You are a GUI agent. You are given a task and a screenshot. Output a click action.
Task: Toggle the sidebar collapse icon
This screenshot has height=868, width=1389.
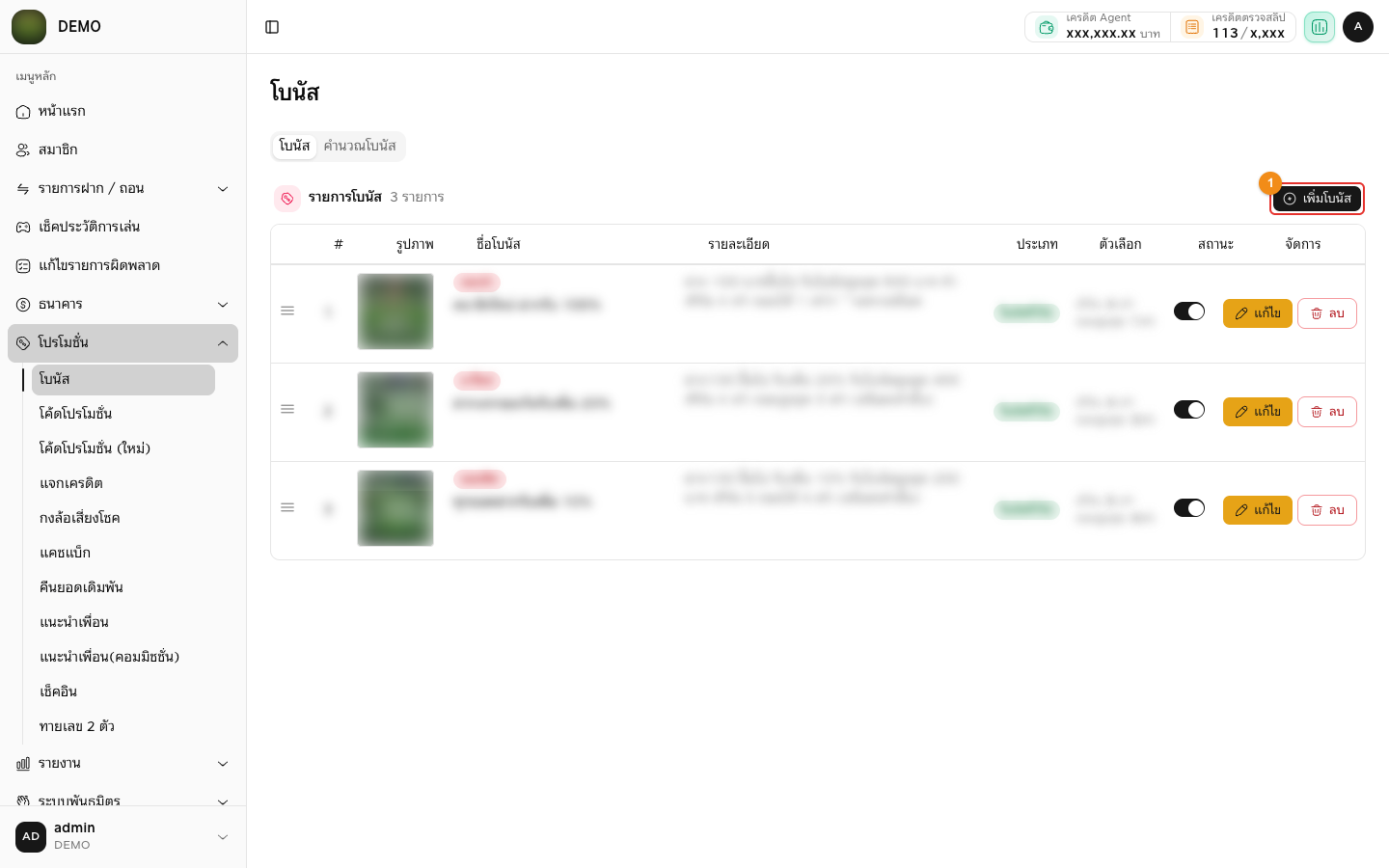272,27
